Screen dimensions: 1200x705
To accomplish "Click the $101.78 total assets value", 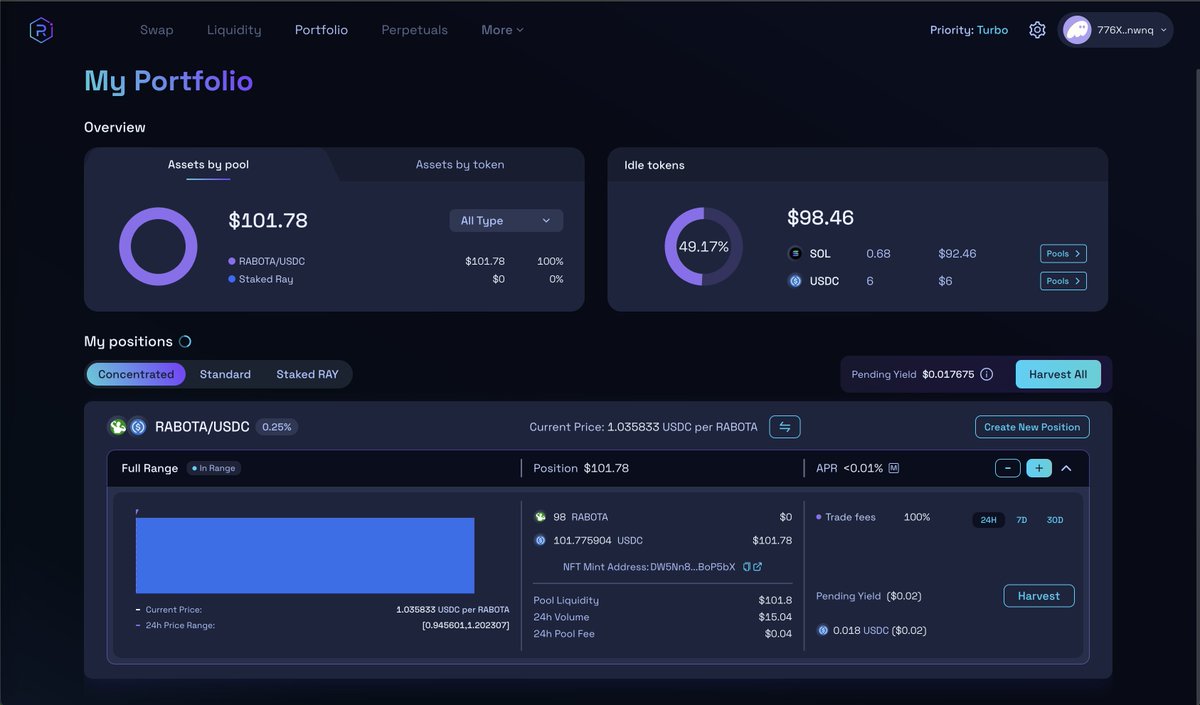I will pyautogui.click(x=268, y=220).
